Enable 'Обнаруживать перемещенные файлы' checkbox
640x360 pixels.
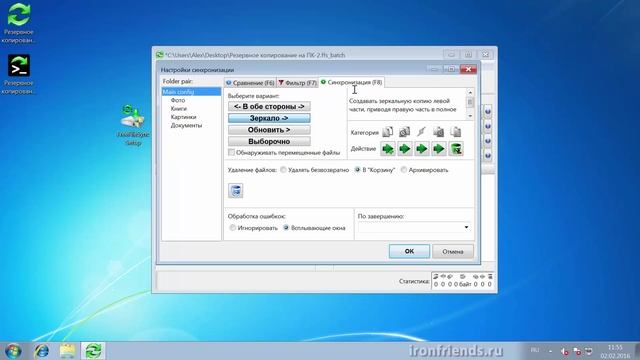pos(231,152)
